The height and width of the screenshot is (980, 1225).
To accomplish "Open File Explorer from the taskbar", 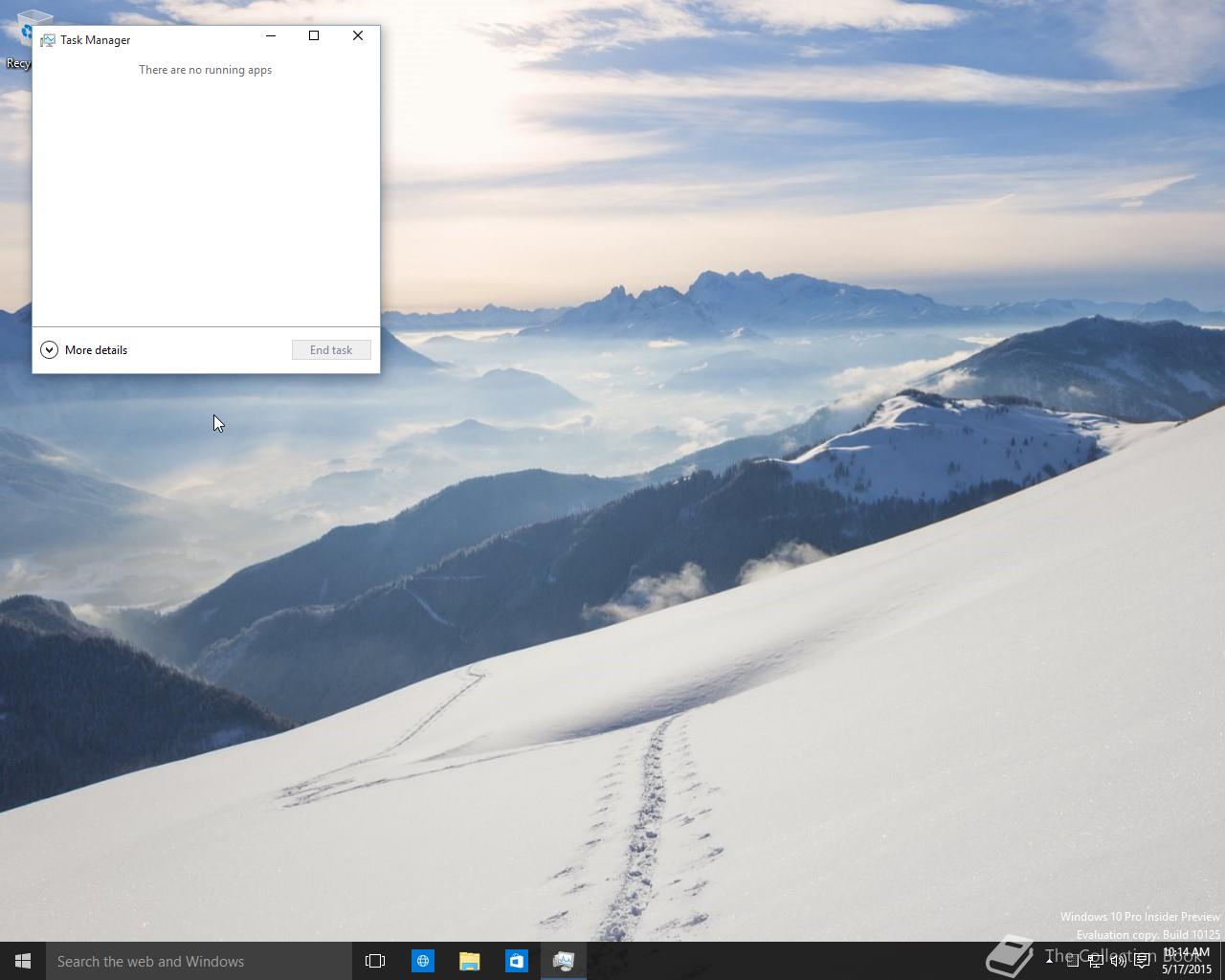I will coord(469,961).
